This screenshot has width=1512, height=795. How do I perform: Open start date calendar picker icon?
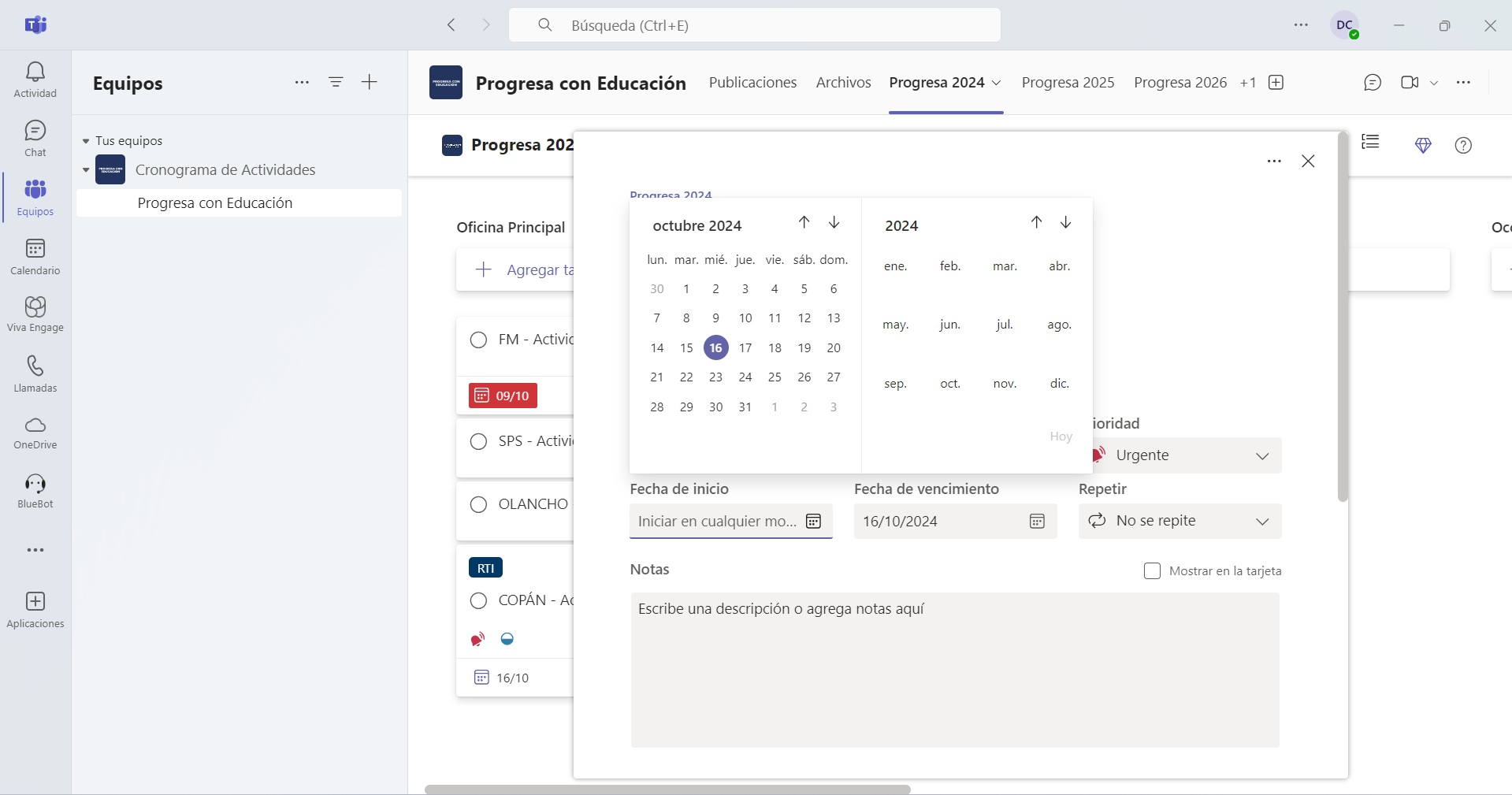point(814,521)
